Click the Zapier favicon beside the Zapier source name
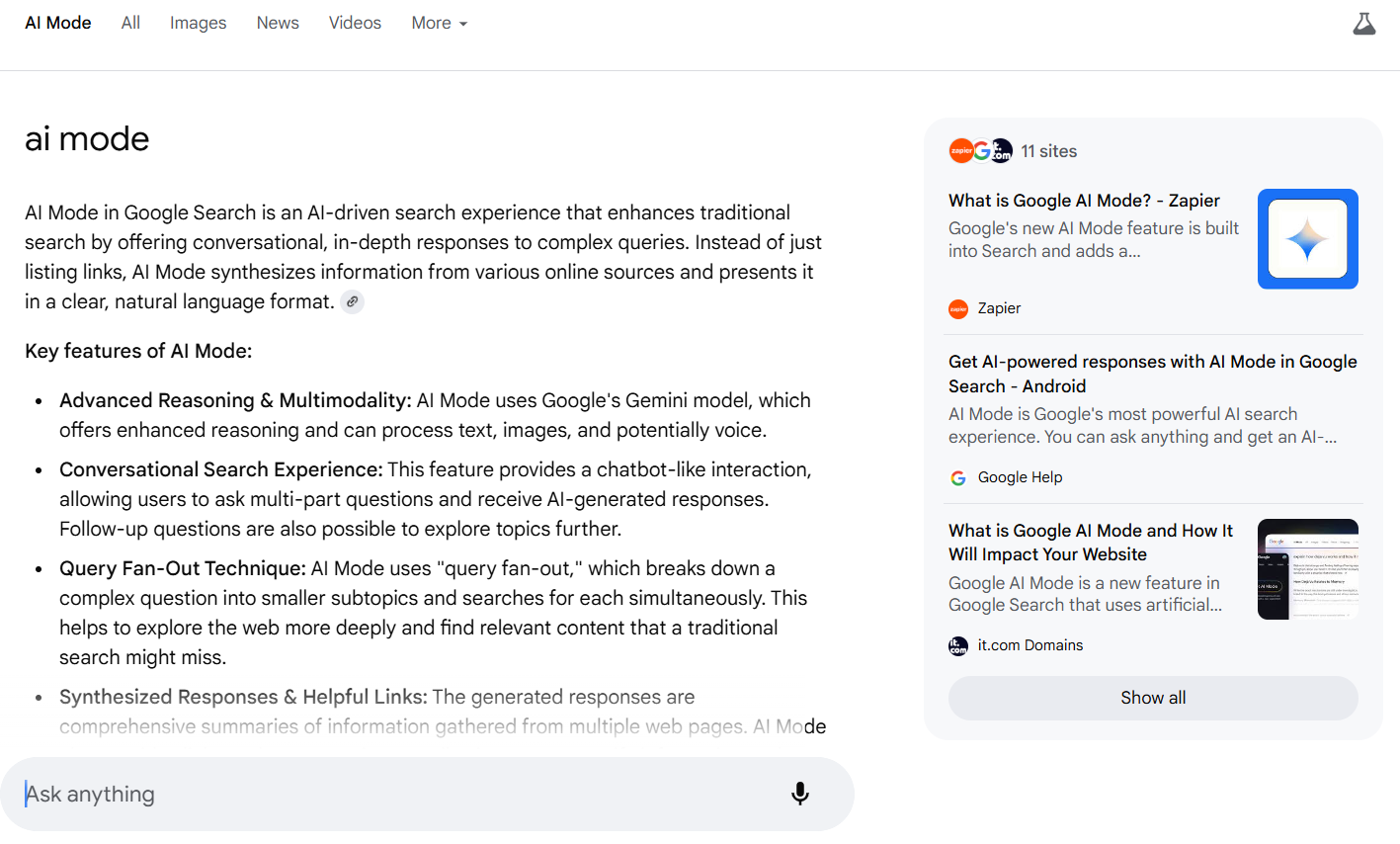 (x=958, y=308)
